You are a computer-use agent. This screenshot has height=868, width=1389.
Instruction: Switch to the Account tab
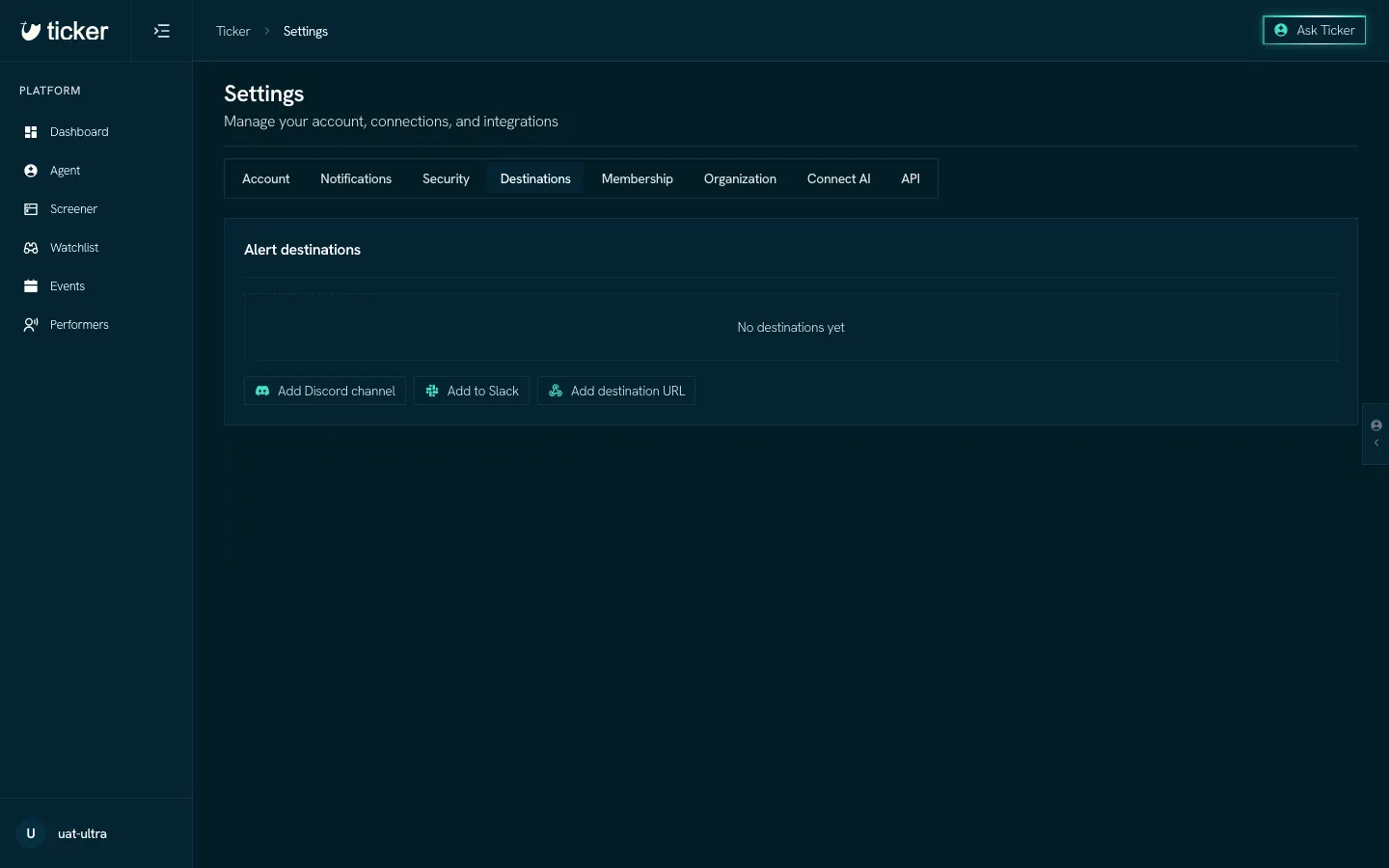pos(266,178)
